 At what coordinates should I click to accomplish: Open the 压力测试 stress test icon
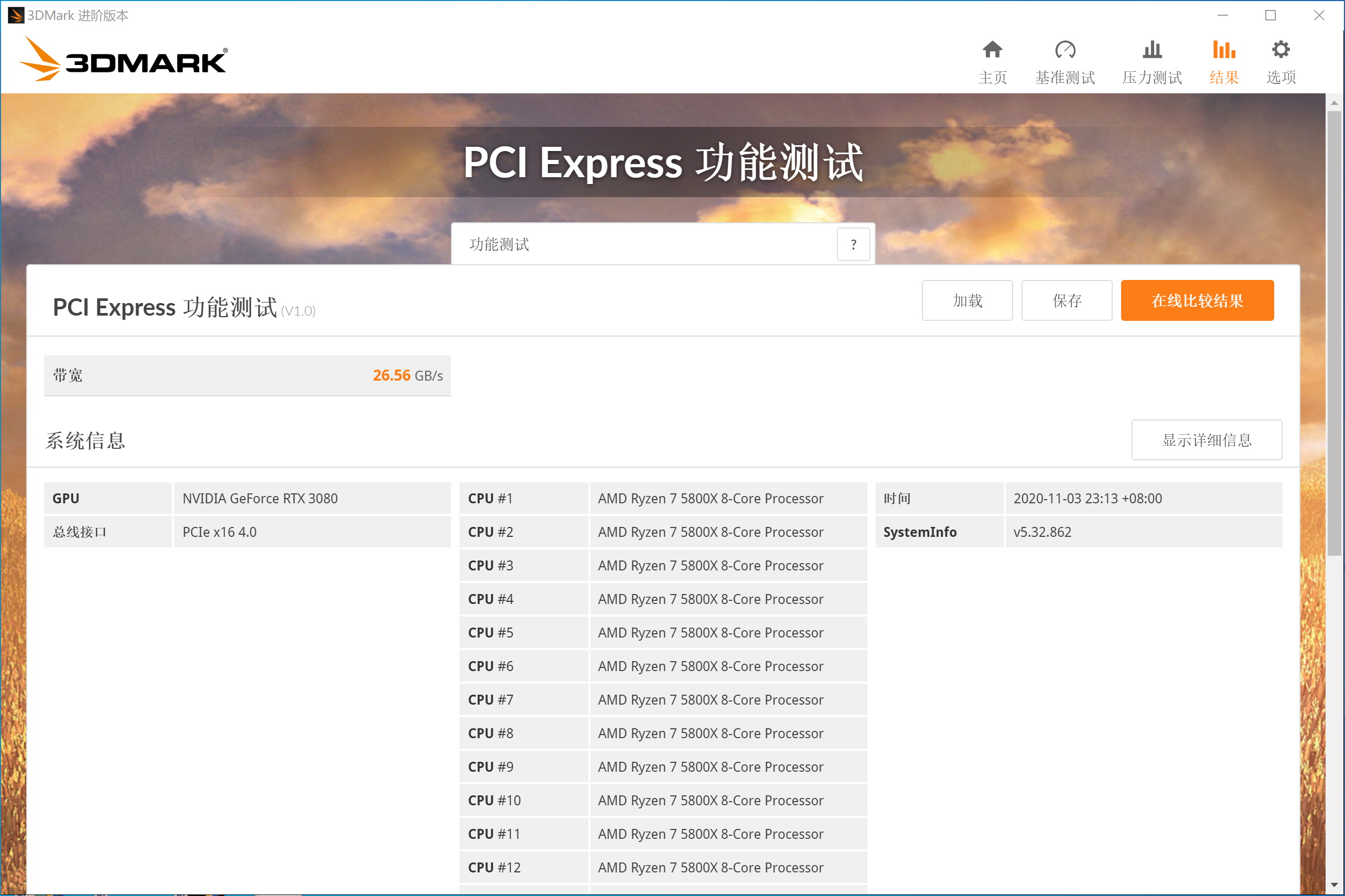pos(1152,60)
